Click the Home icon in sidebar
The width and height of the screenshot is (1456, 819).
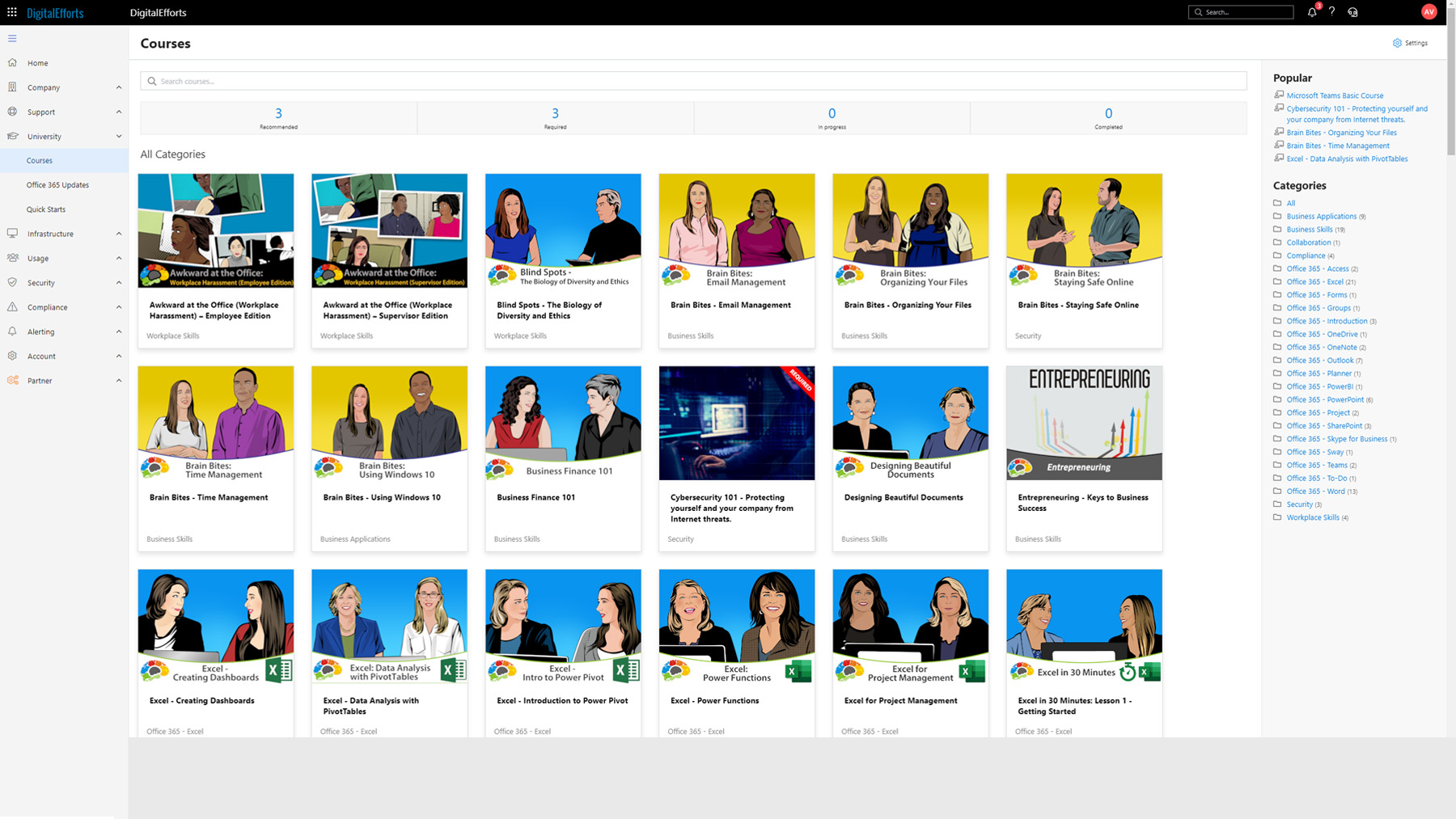point(12,62)
